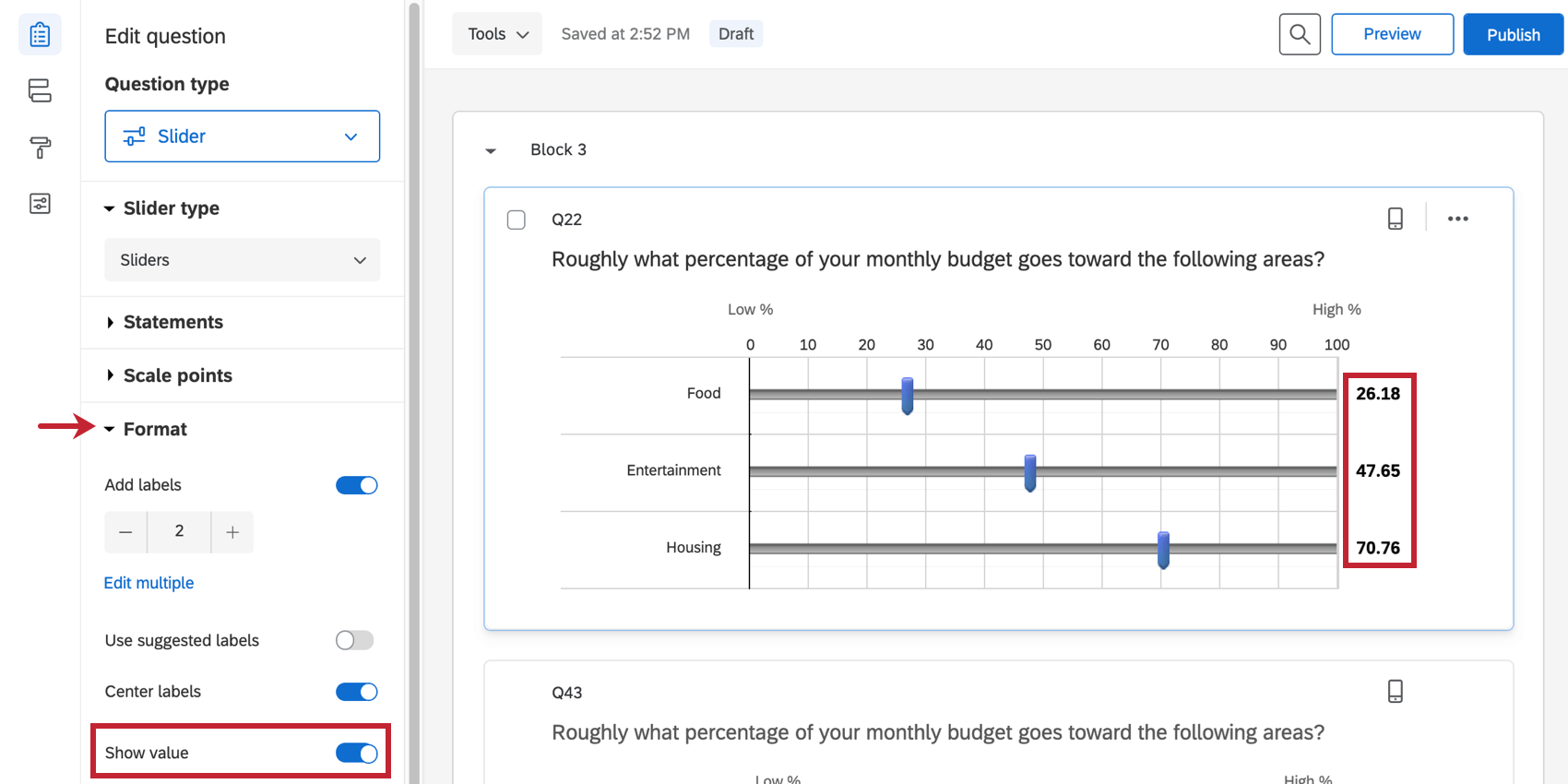
Task: Open Look and feel paint roller icon
Action: [40, 148]
